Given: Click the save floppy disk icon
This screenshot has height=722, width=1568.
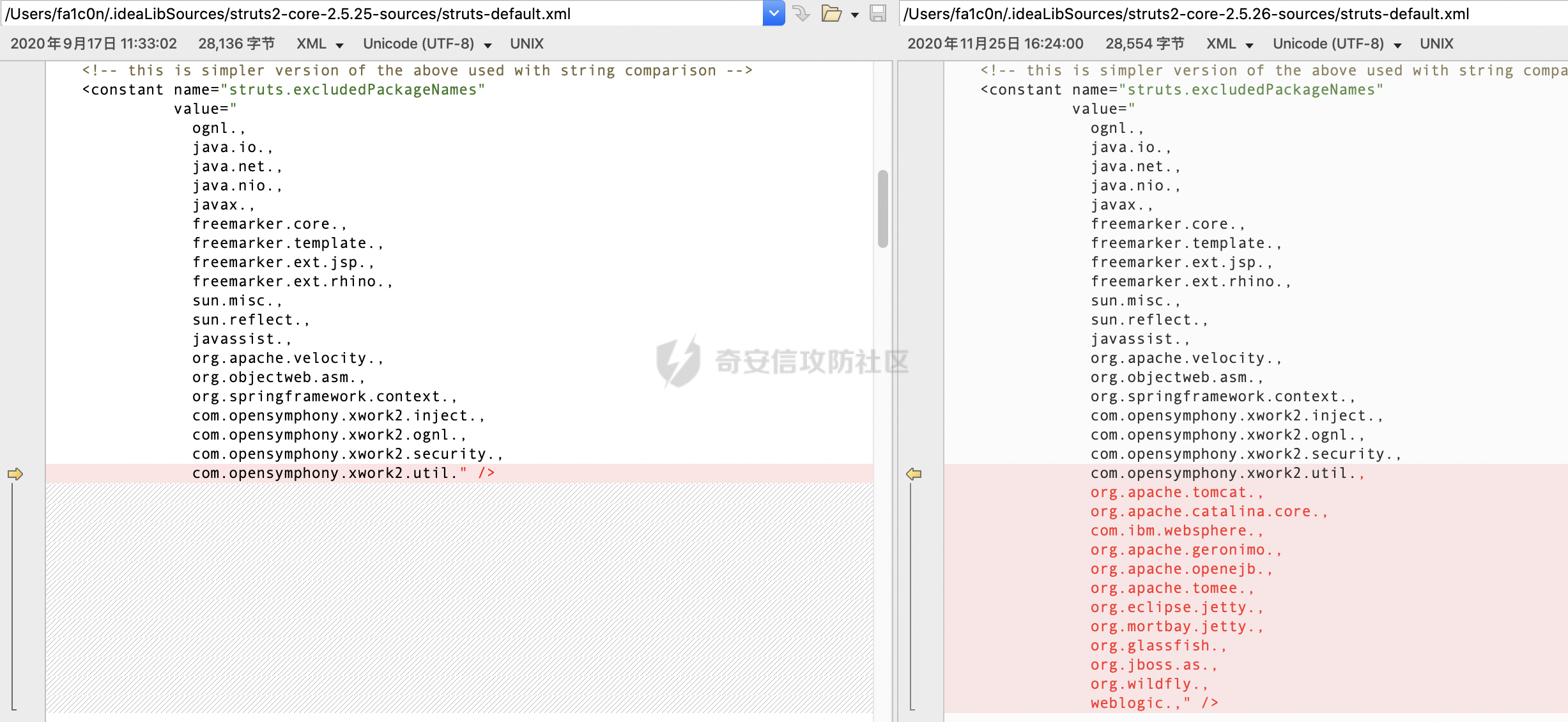Looking at the screenshot, I should (x=878, y=13).
